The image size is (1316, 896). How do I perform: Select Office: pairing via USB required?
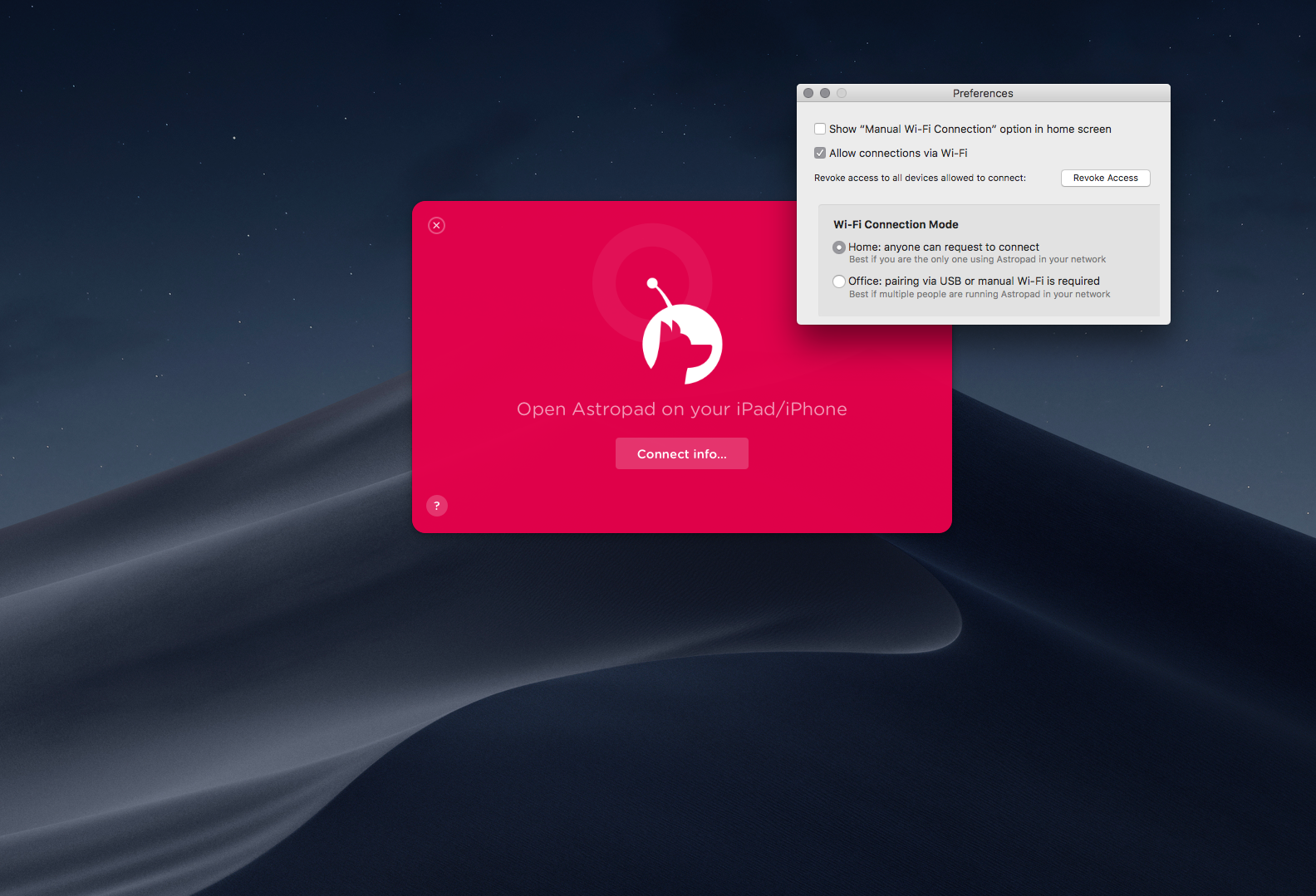(x=839, y=282)
